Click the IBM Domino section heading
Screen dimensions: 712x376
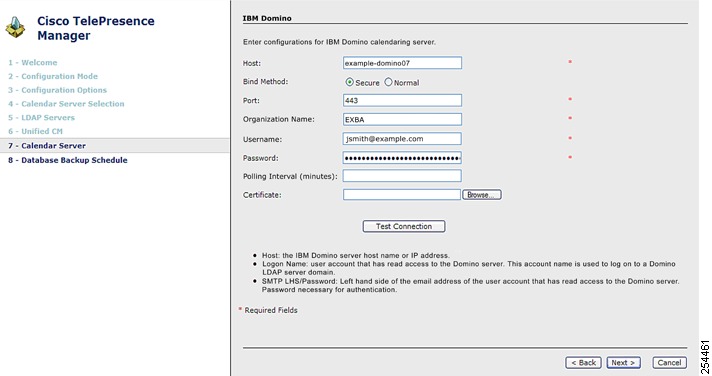click(x=267, y=18)
